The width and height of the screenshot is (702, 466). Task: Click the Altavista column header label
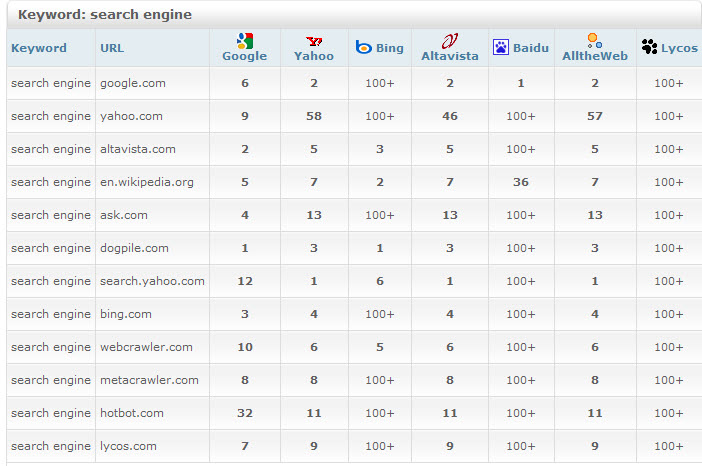click(449, 56)
